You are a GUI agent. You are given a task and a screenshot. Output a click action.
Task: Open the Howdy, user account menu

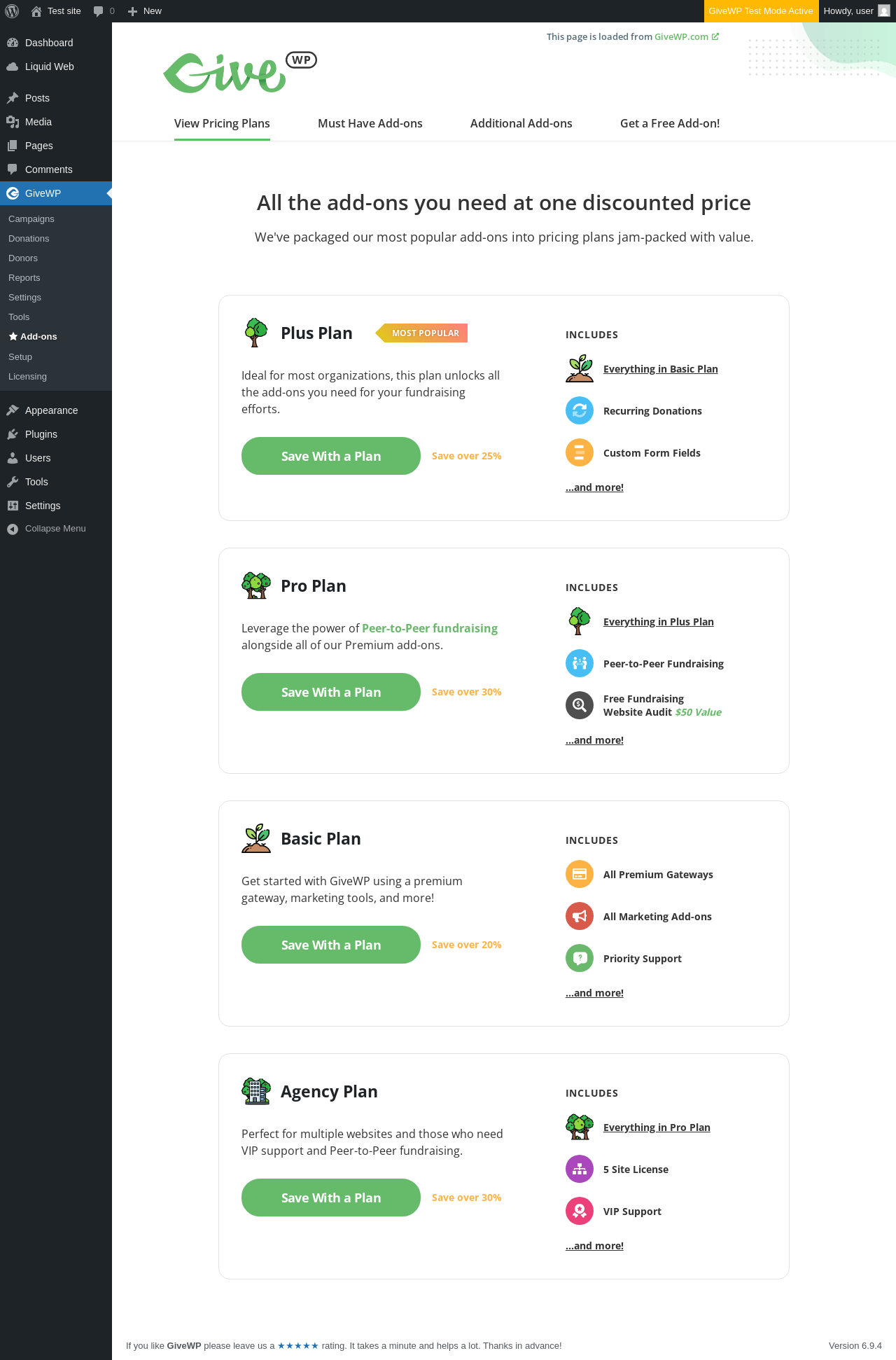point(857,11)
